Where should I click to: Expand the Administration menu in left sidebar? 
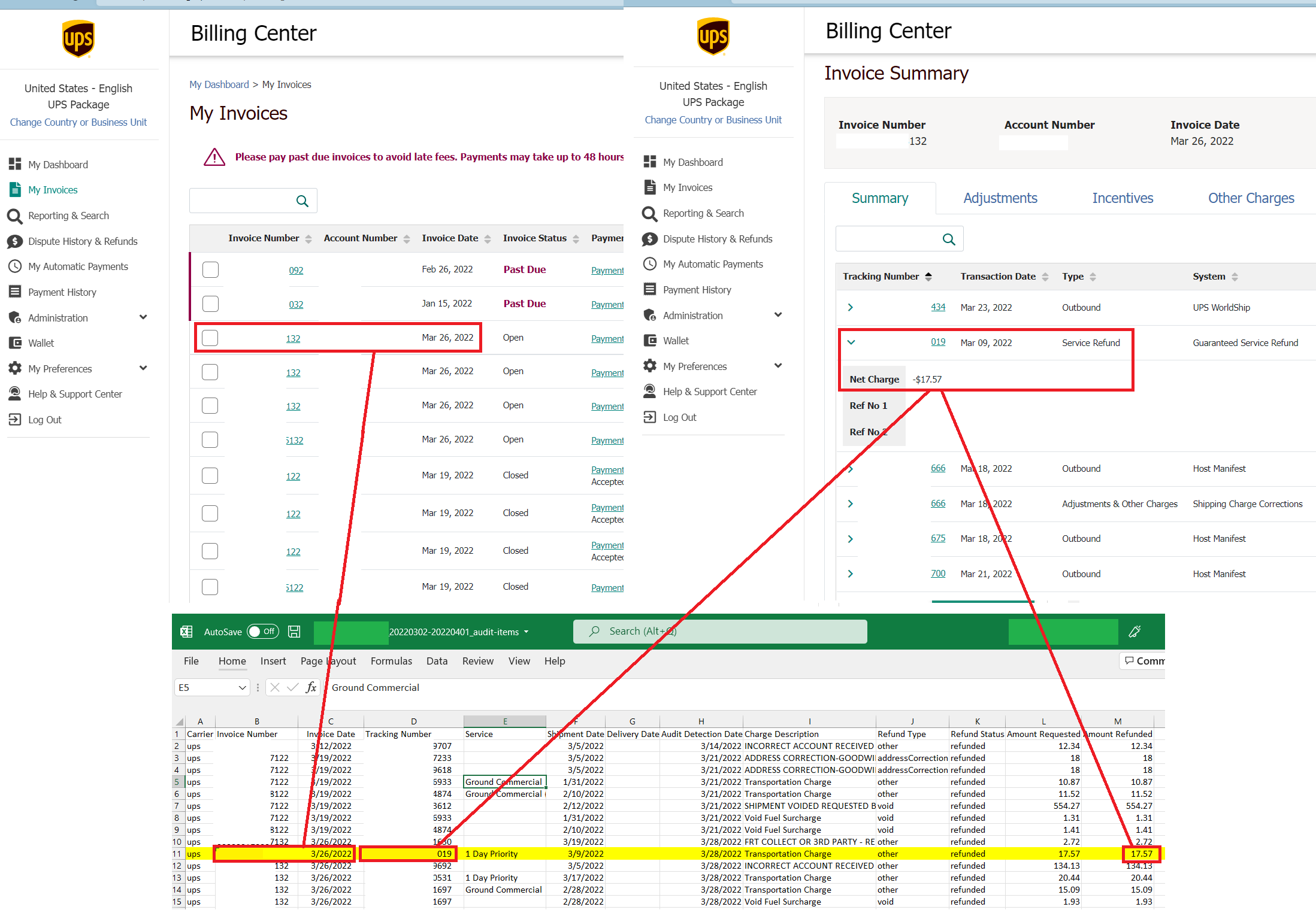[x=143, y=317]
